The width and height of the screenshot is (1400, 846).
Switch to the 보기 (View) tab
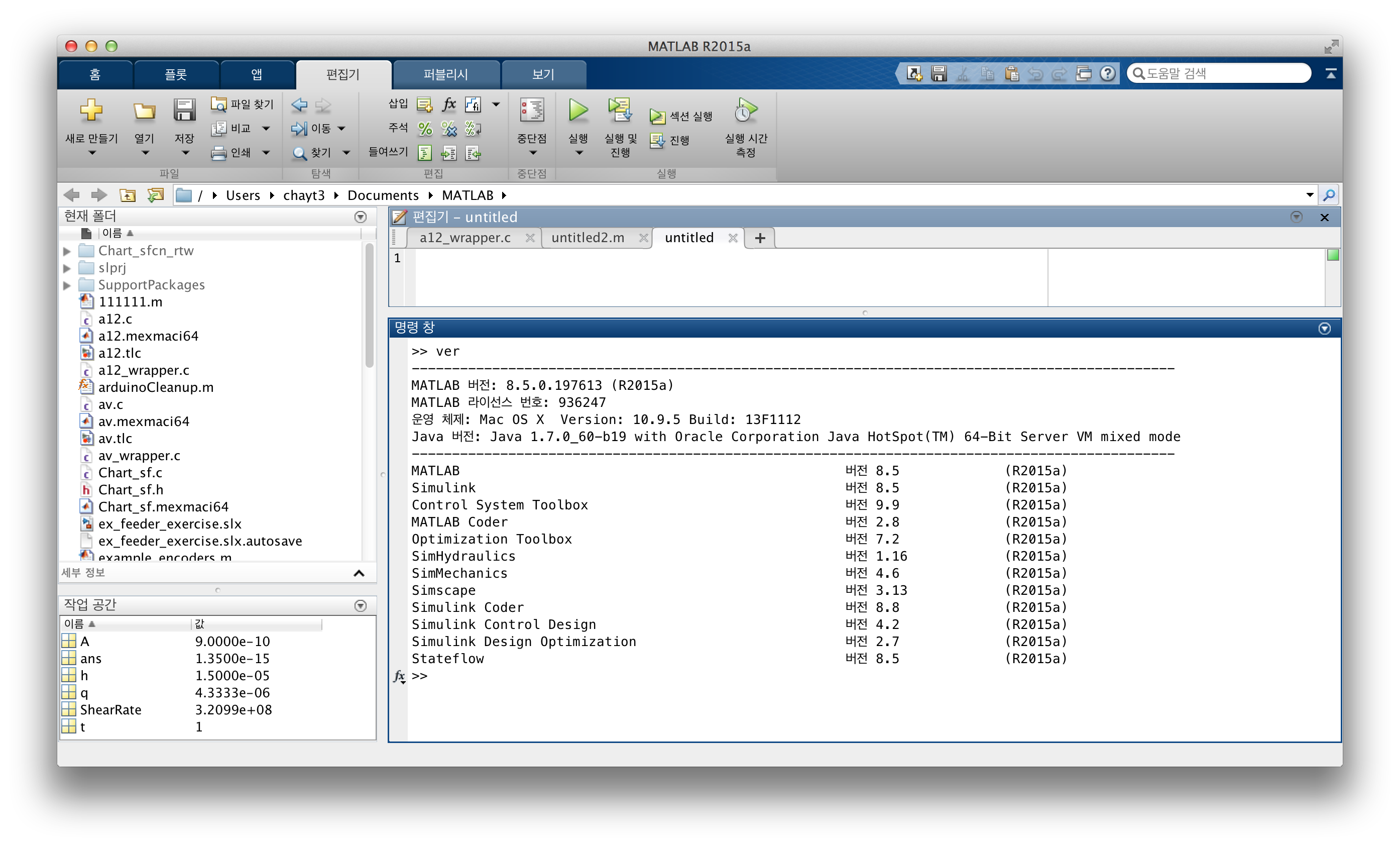tap(543, 74)
